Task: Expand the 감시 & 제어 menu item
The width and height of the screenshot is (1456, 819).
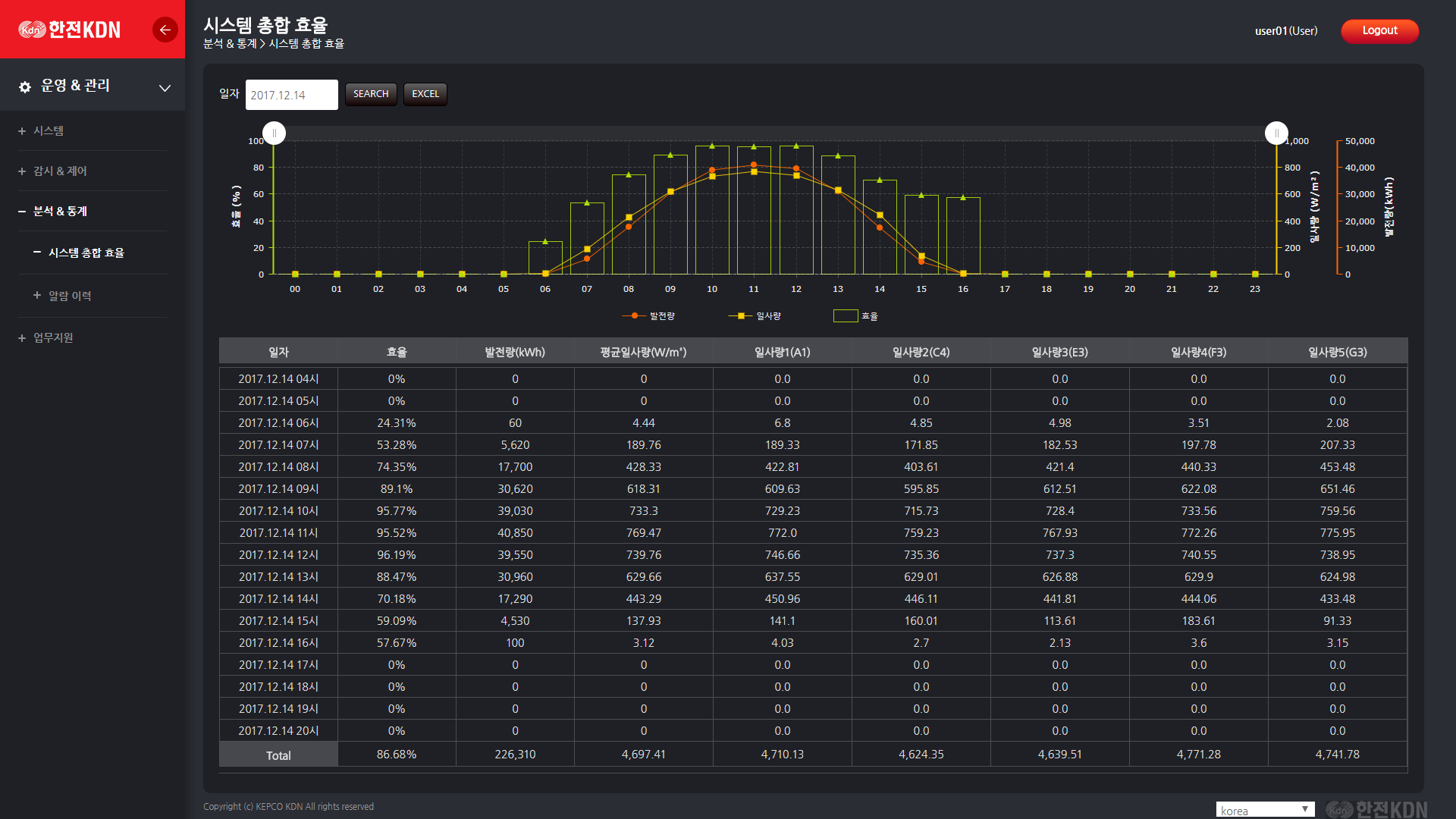Action: click(52, 171)
